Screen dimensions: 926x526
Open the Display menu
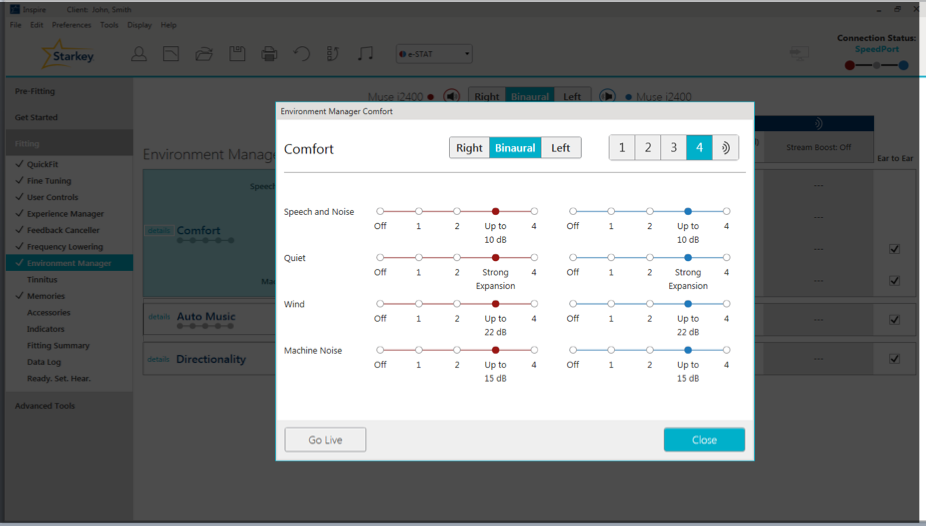click(x=139, y=25)
